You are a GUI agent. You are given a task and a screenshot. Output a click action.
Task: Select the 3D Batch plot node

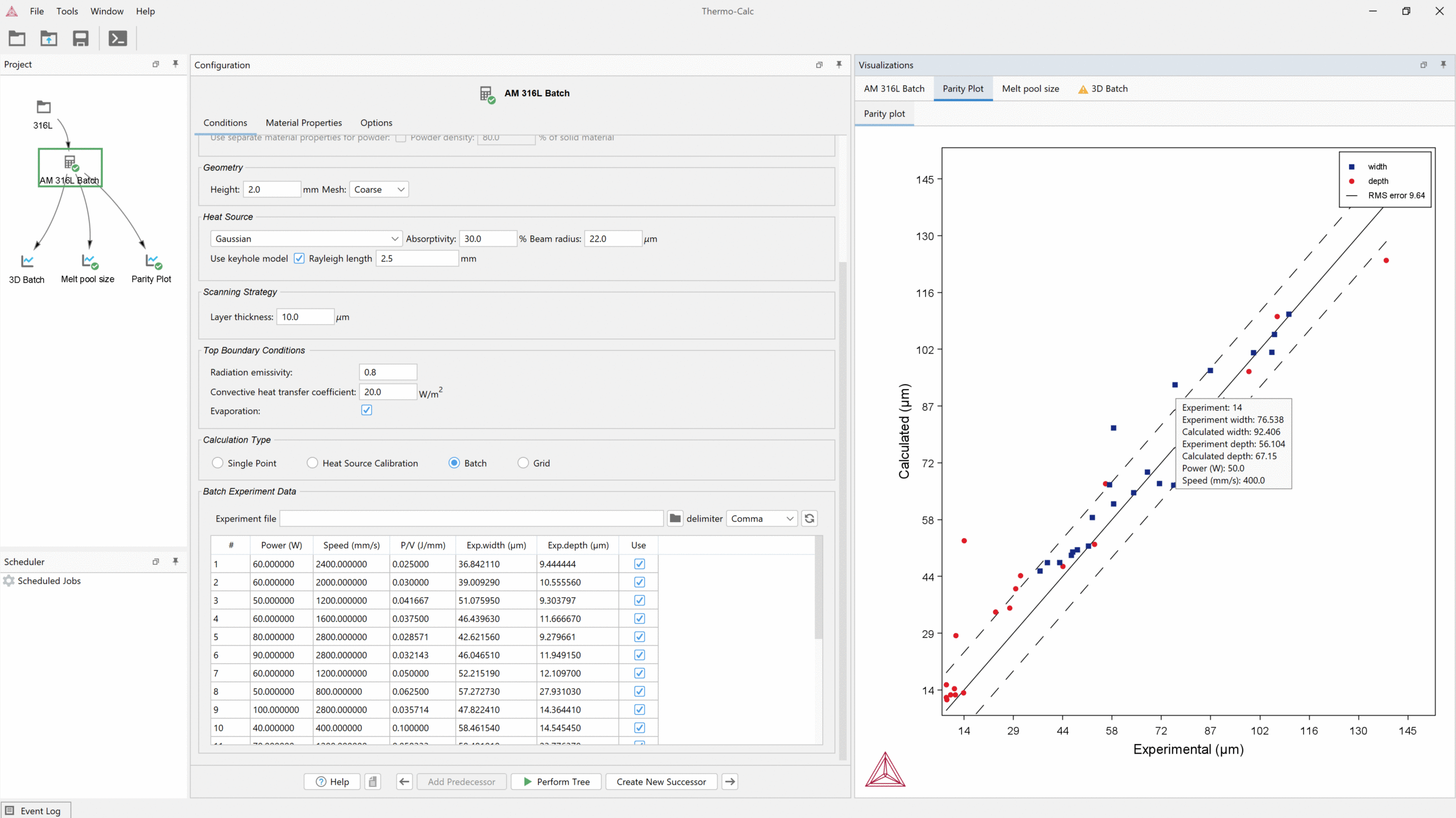click(27, 262)
